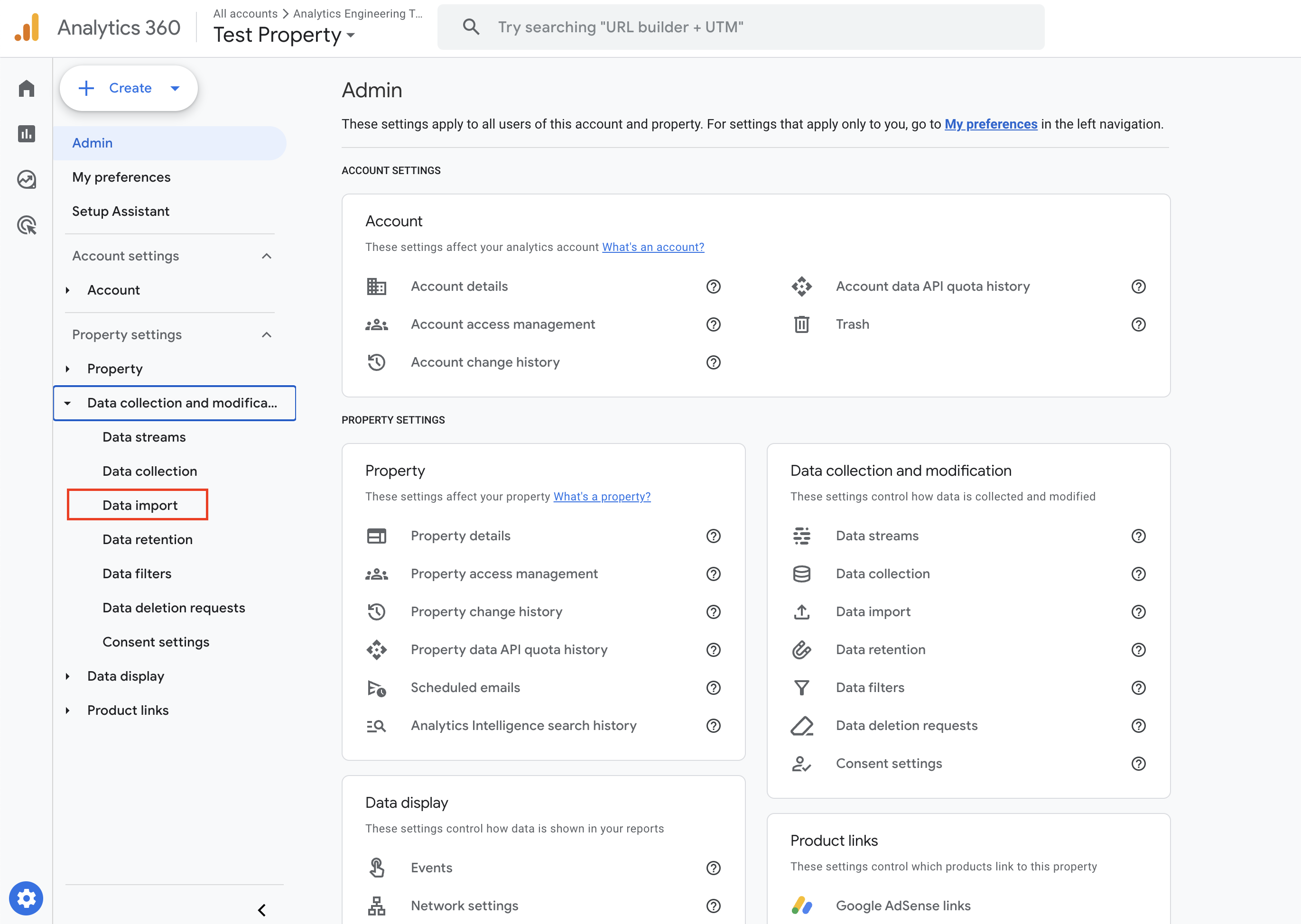Viewport: 1301px width, 924px height.
Task: Select My preferences in the sidebar
Action: coord(121,177)
